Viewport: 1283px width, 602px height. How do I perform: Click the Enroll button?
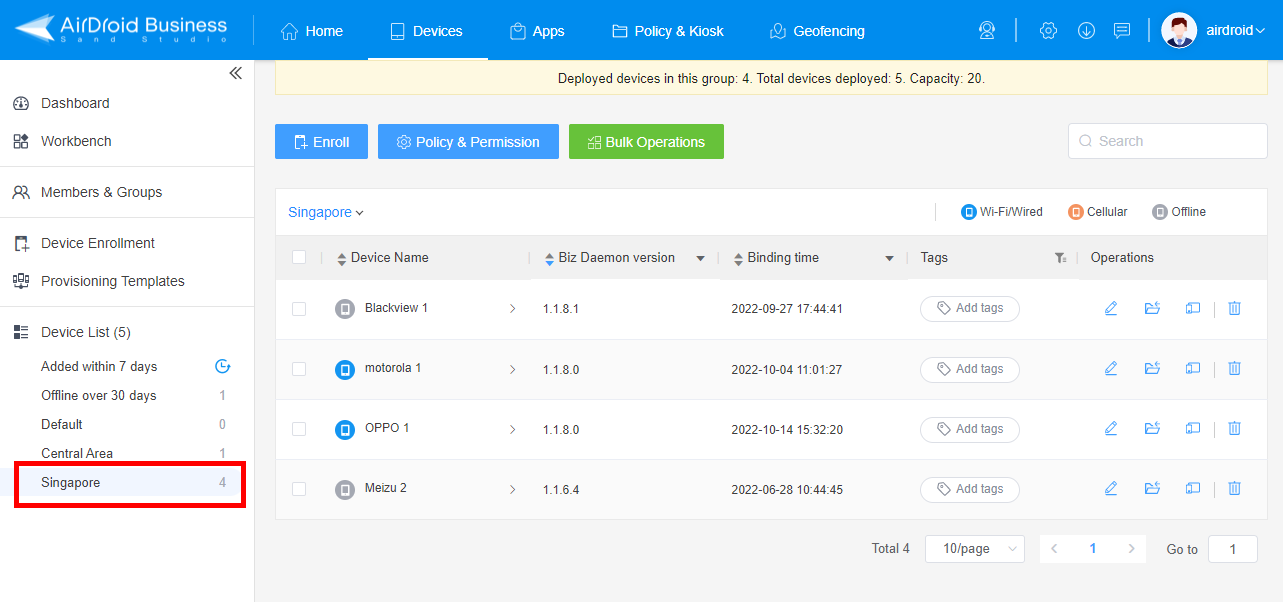click(x=321, y=142)
